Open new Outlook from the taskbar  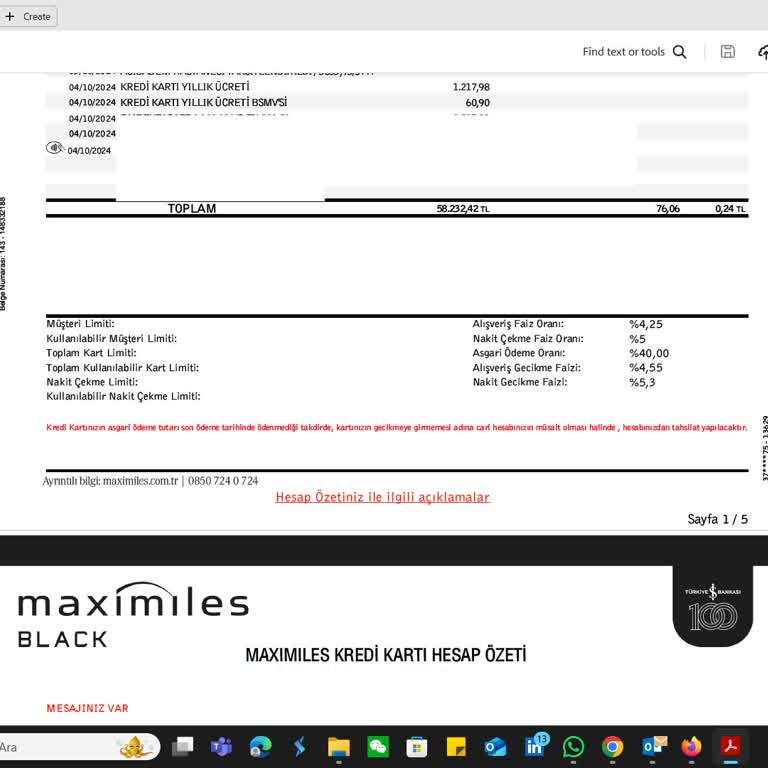(495, 747)
